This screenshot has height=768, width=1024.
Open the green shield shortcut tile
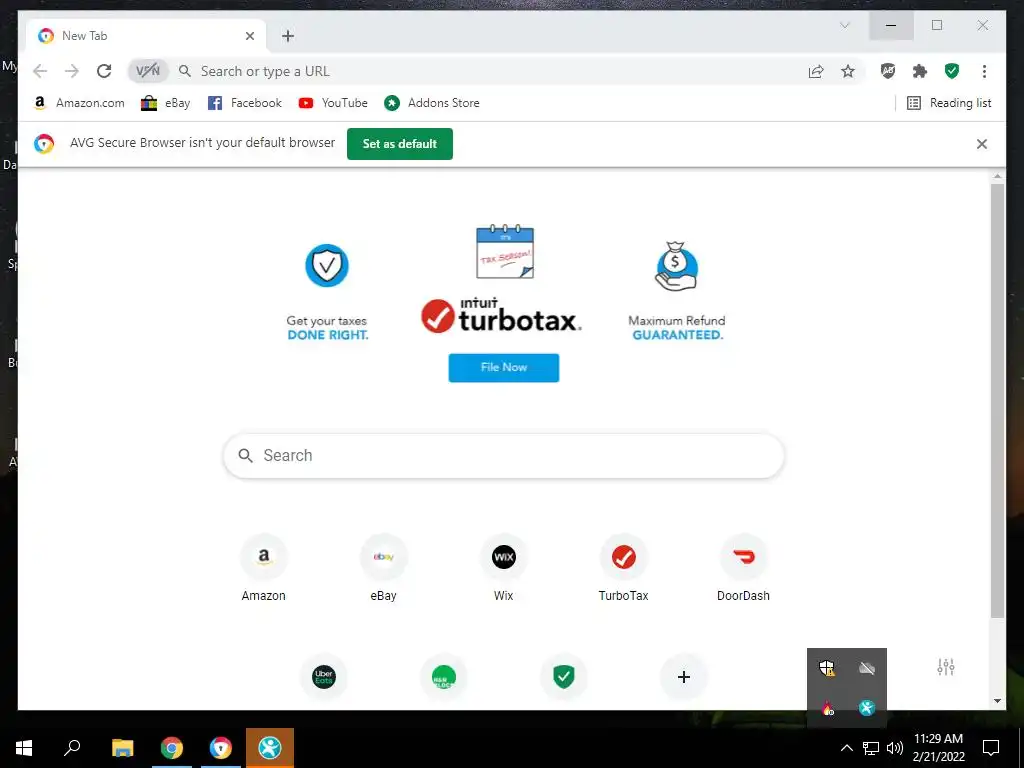click(x=564, y=677)
